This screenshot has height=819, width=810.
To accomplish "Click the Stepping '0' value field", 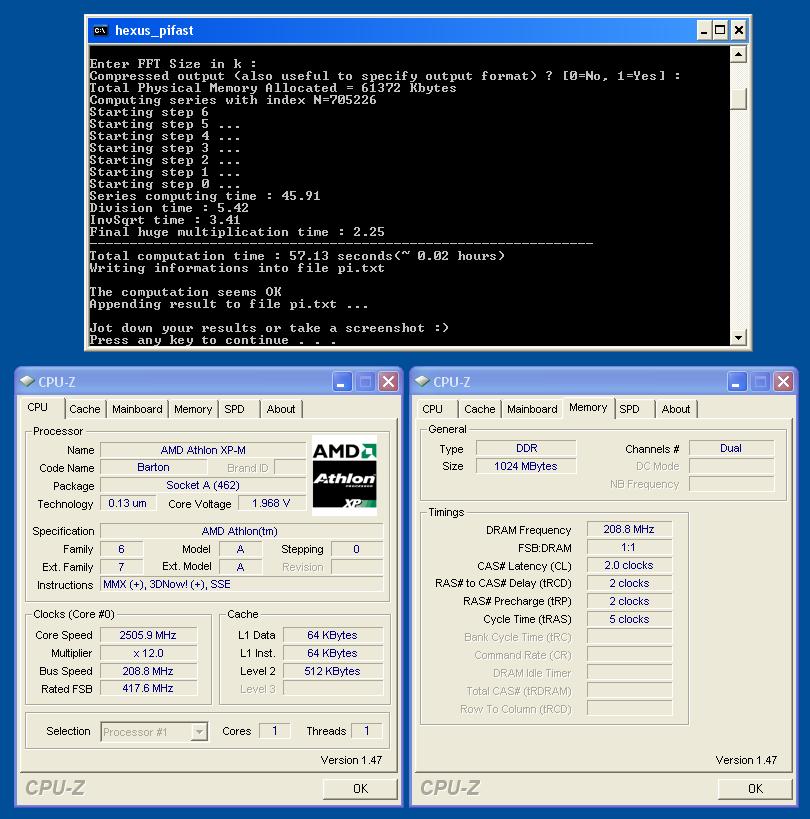I will [357, 549].
